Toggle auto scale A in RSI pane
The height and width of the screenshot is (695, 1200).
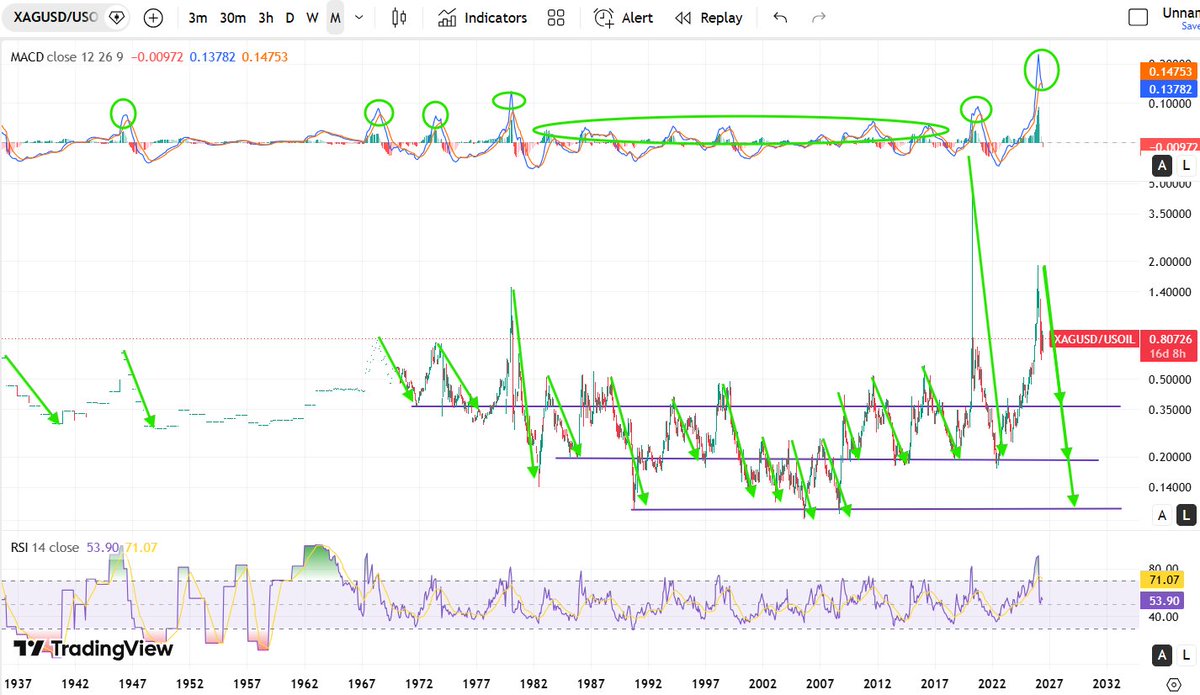click(1162, 656)
